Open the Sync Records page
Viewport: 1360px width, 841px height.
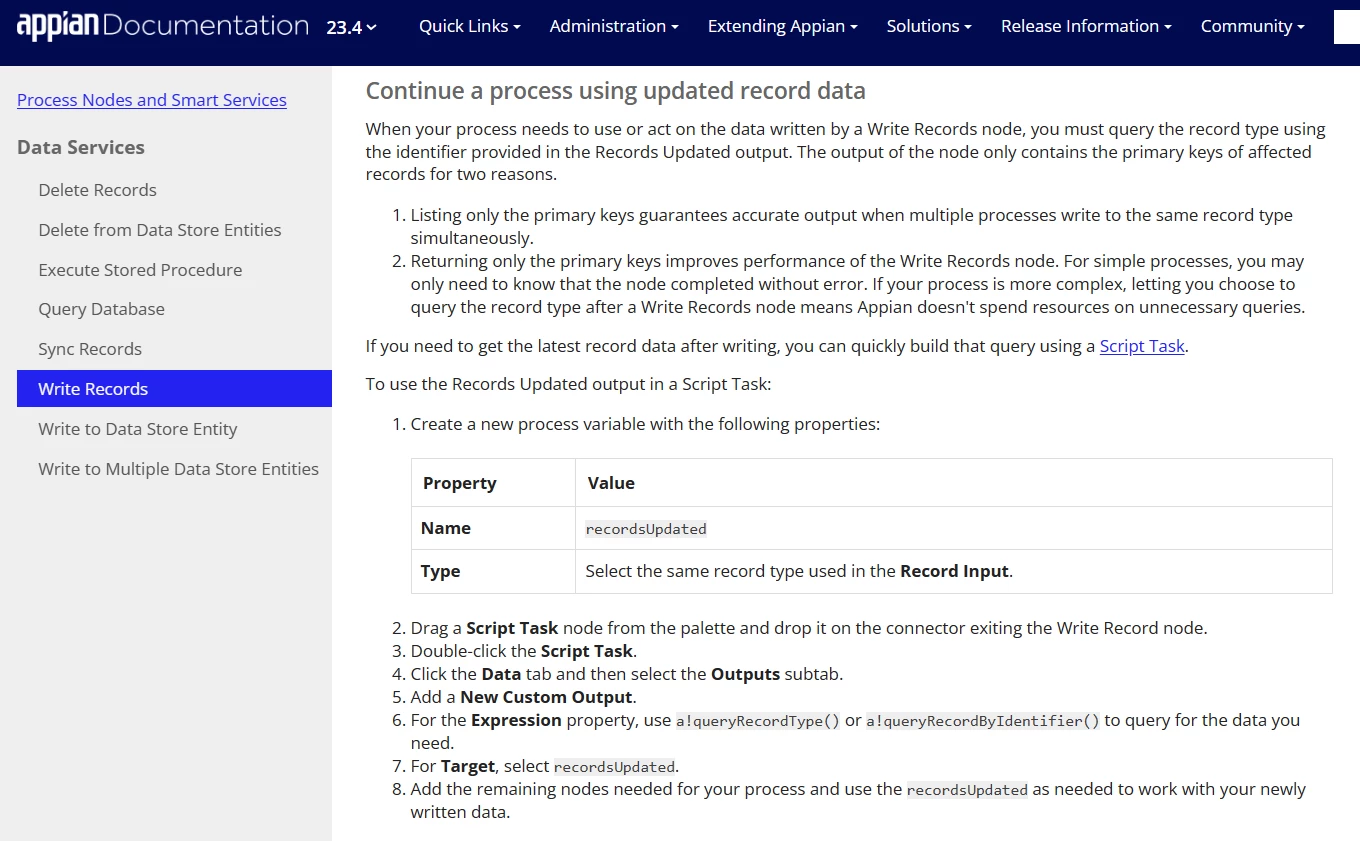point(90,349)
